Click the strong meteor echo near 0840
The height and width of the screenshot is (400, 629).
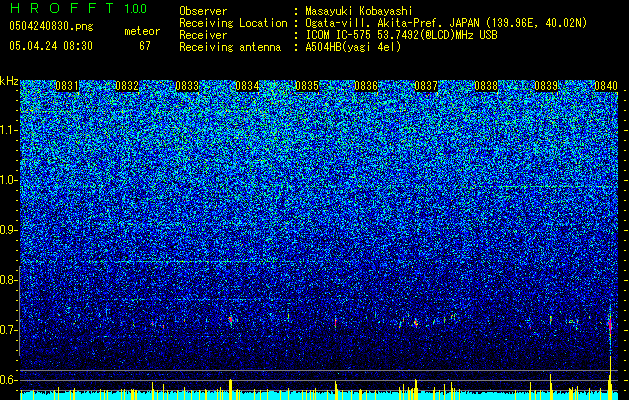click(x=610, y=324)
